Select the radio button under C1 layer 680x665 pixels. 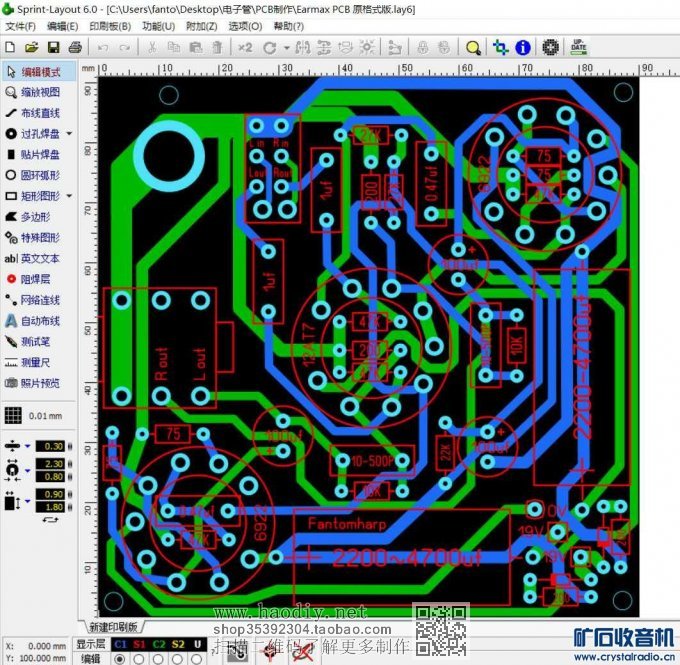pos(120,659)
